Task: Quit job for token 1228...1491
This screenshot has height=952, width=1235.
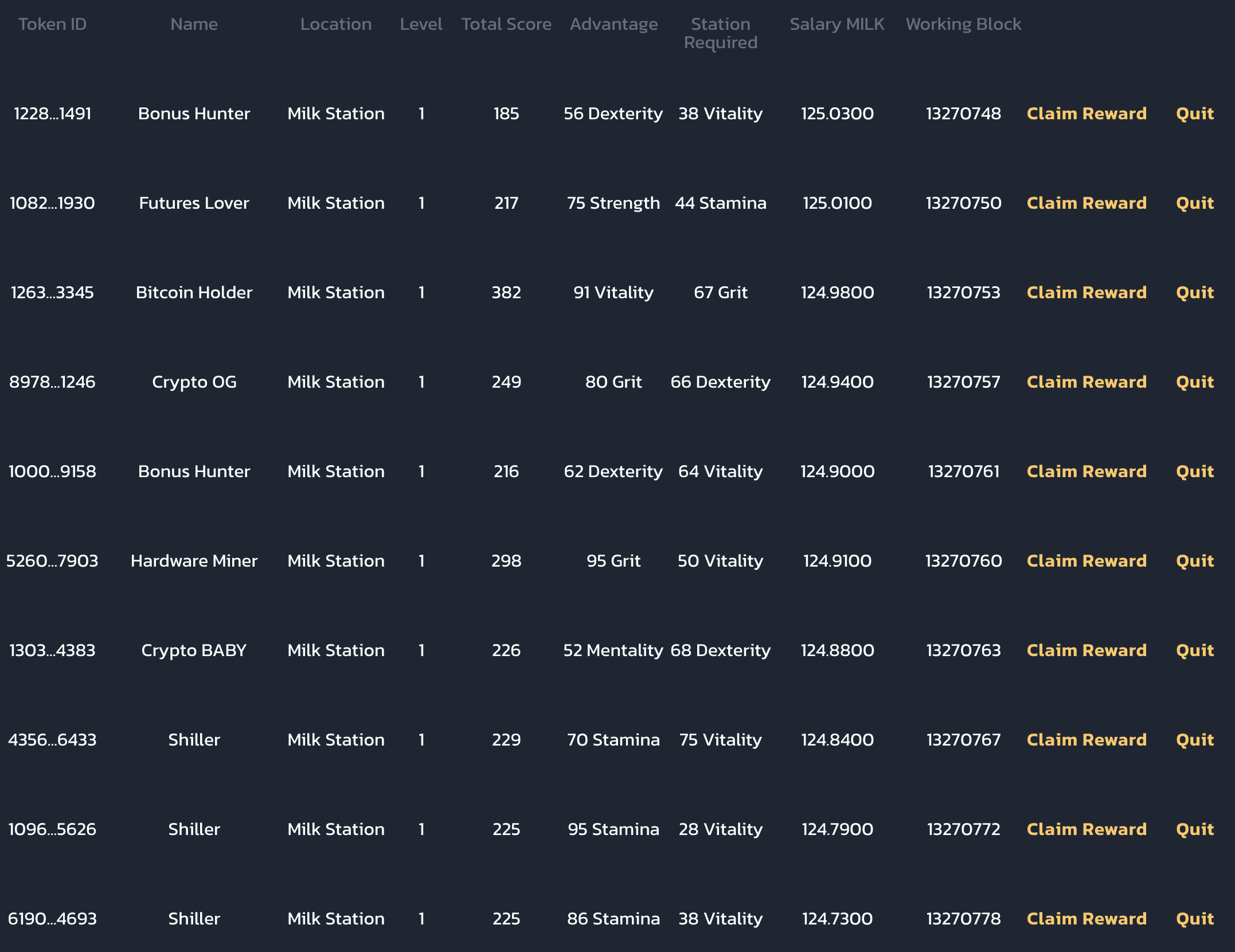Action: click(x=1194, y=114)
